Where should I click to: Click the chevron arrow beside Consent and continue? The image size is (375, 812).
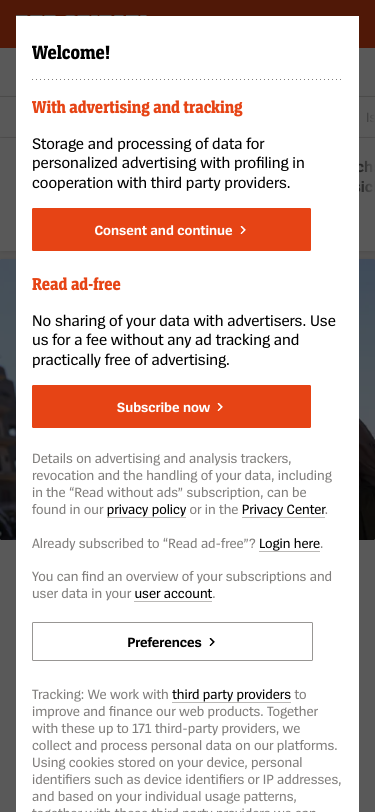click(243, 230)
